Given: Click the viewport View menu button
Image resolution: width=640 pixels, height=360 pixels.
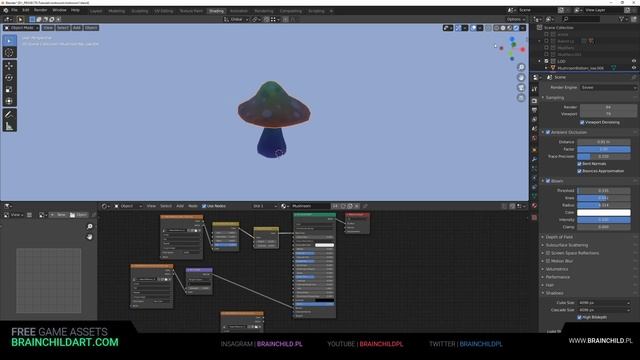Looking at the screenshot, I should pyautogui.click(x=48, y=28).
